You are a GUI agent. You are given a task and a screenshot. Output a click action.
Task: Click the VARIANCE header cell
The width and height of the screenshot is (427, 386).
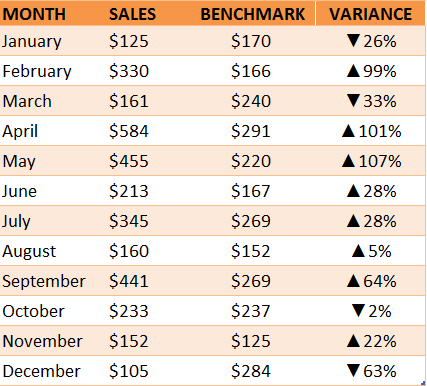coord(370,13)
